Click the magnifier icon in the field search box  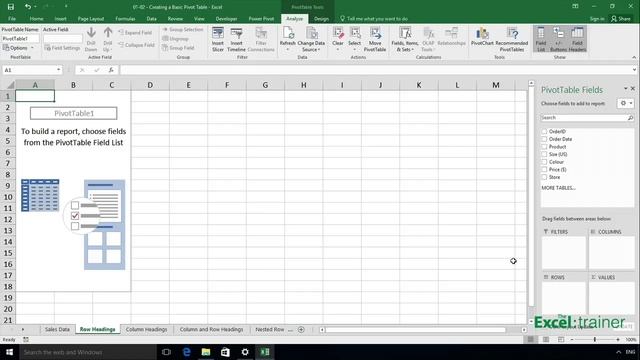(x=630, y=118)
